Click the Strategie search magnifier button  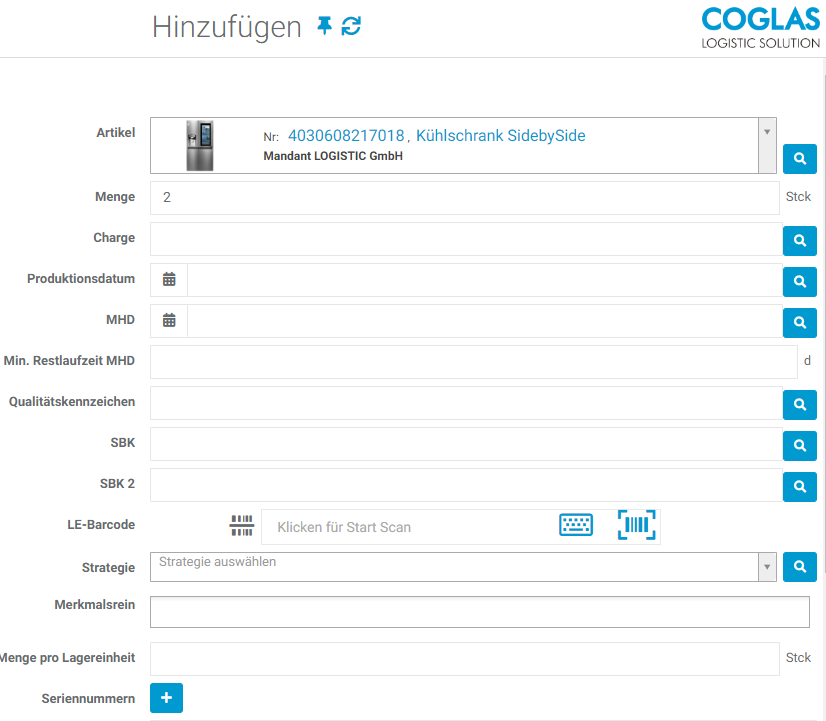pos(799,567)
